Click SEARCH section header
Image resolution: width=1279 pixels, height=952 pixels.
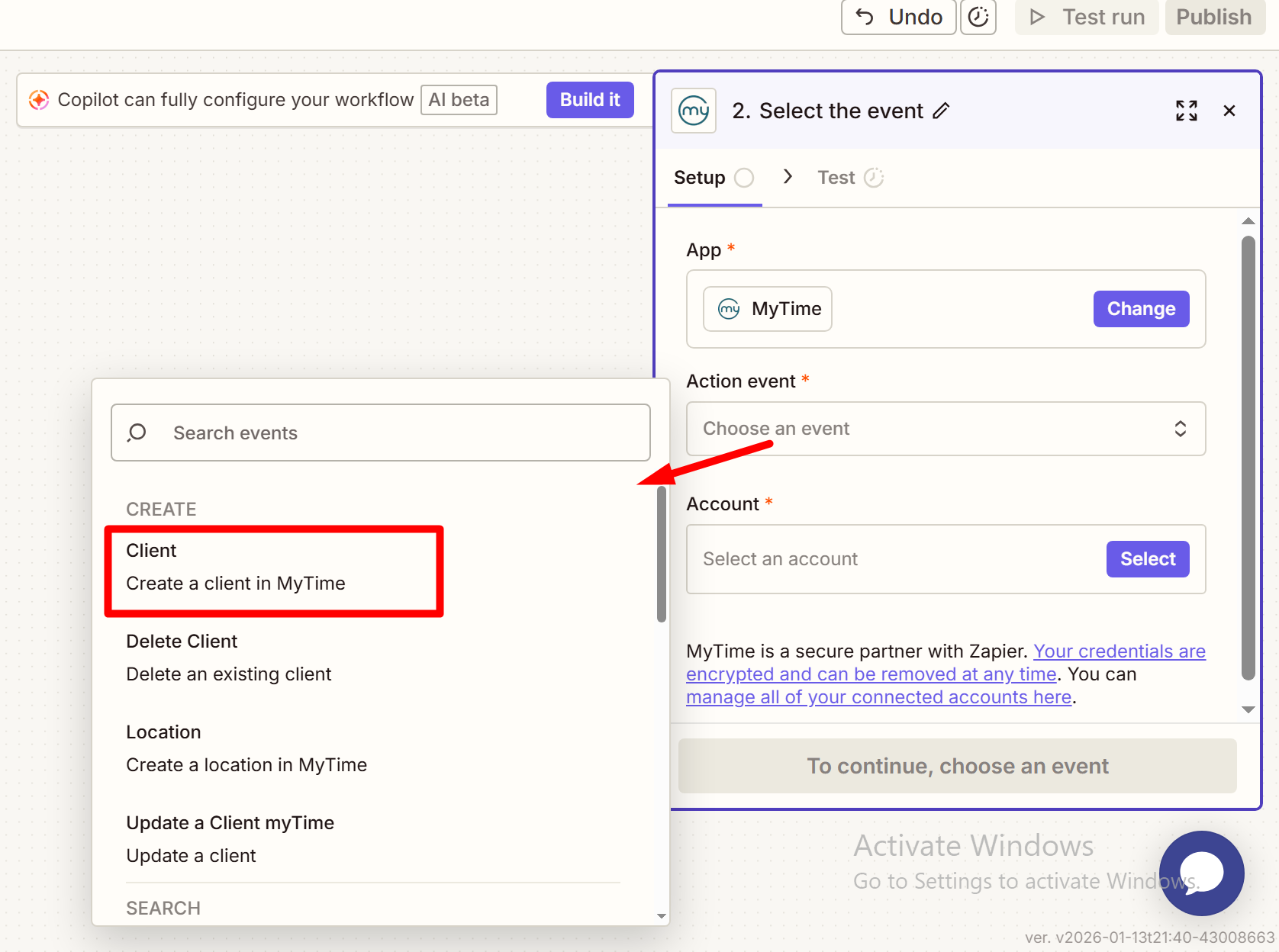[x=163, y=909]
